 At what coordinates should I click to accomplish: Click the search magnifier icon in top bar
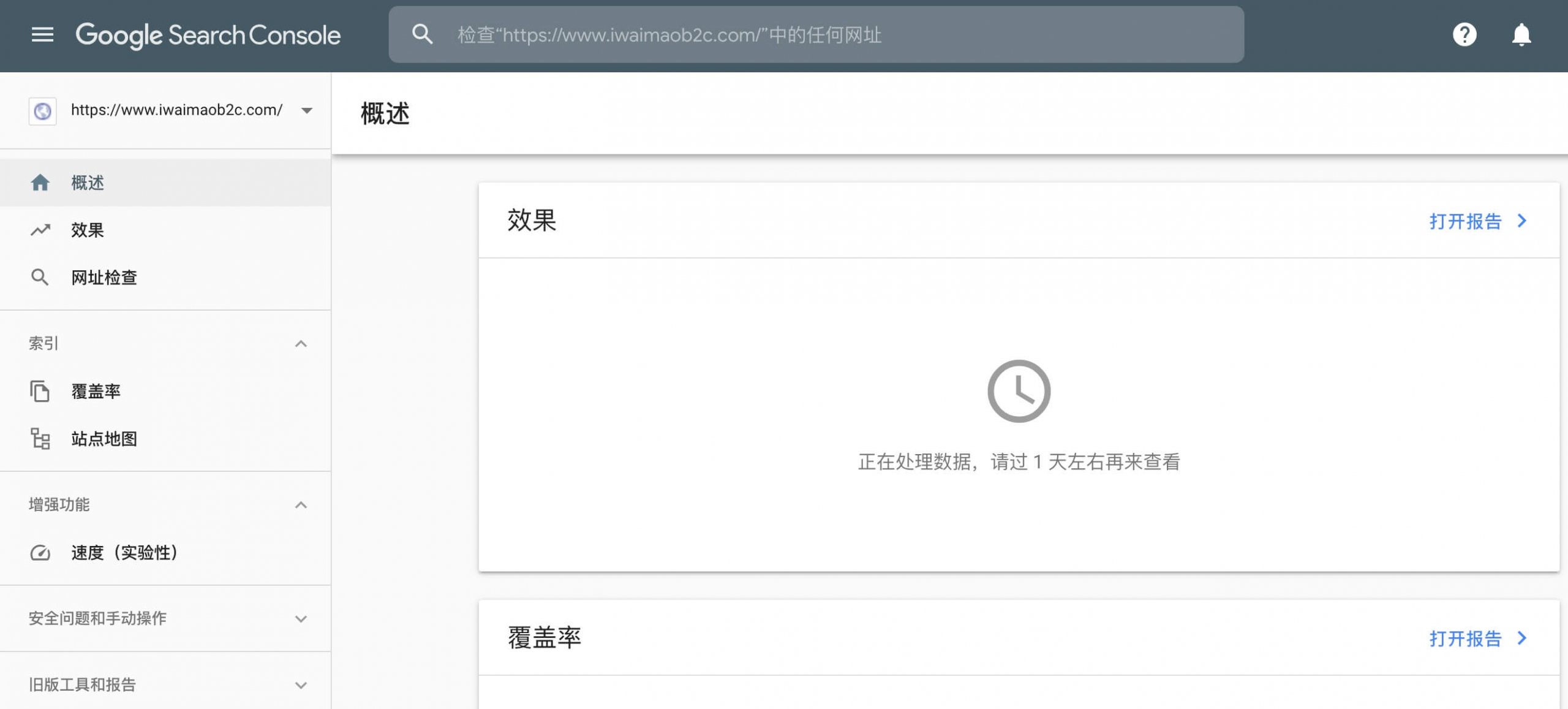pos(422,34)
